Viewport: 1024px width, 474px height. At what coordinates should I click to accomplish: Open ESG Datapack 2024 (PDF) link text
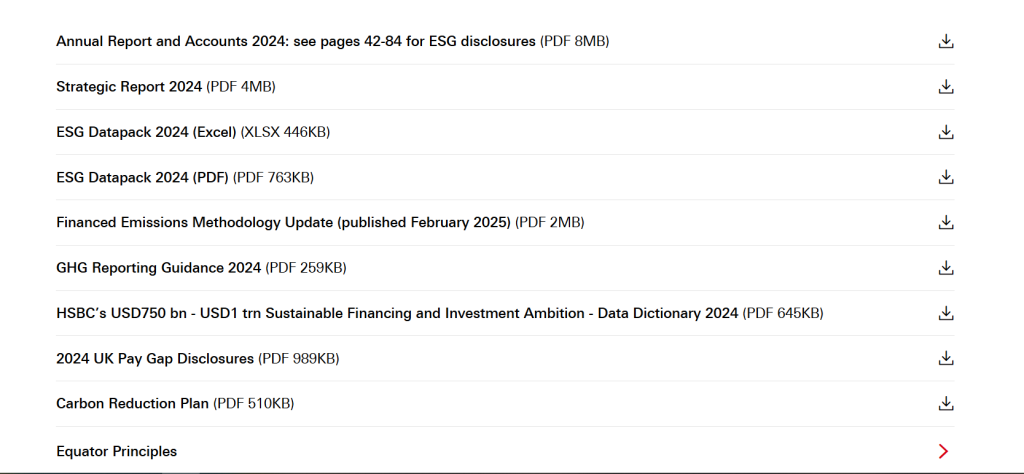[142, 177]
